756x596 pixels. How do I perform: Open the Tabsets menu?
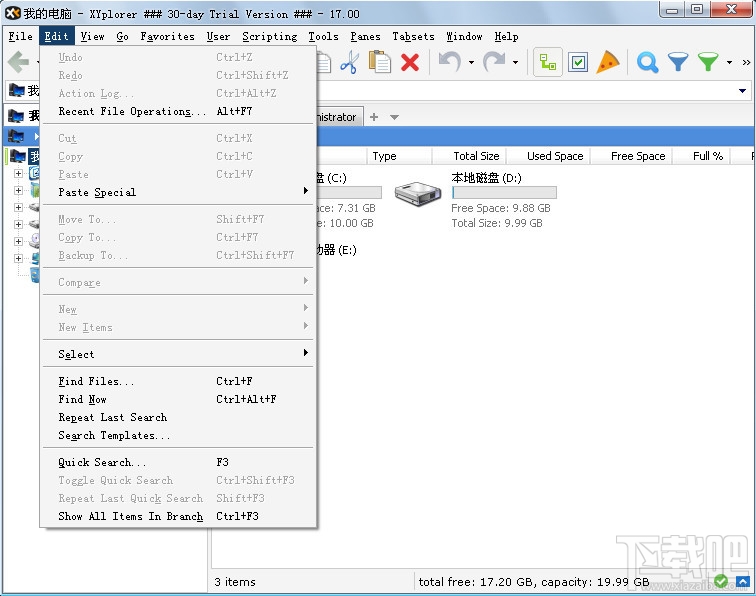(x=413, y=36)
